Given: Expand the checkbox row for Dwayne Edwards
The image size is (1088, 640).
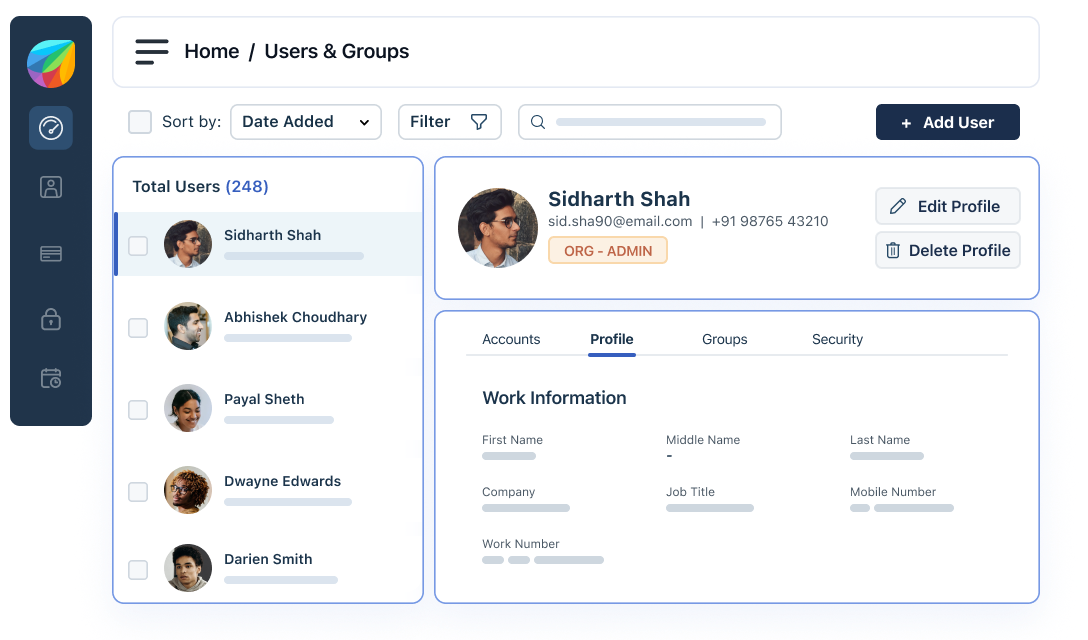Looking at the screenshot, I should pos(138,490).
